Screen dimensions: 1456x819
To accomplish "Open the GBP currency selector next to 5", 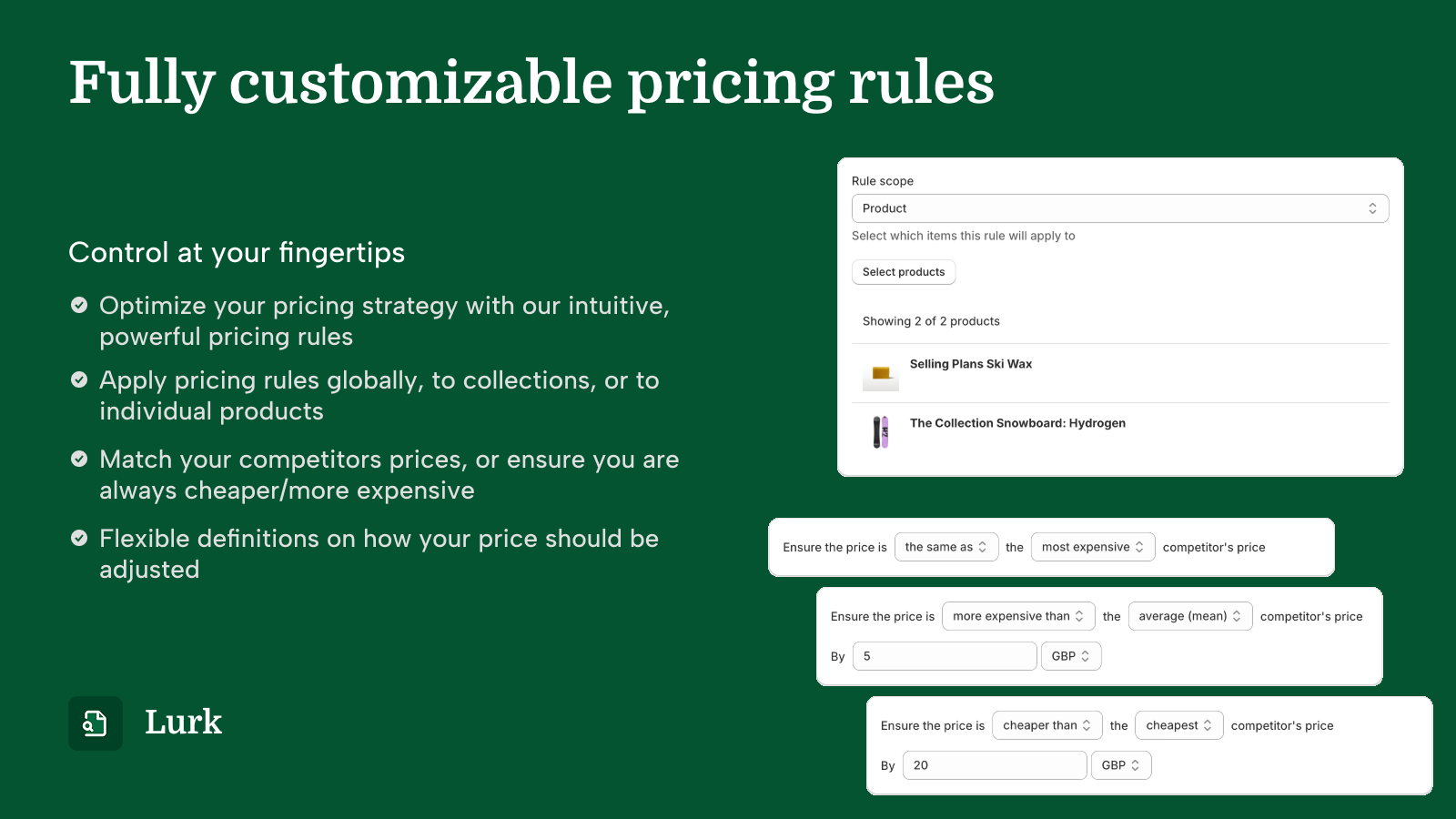I will pos(1071,656).
